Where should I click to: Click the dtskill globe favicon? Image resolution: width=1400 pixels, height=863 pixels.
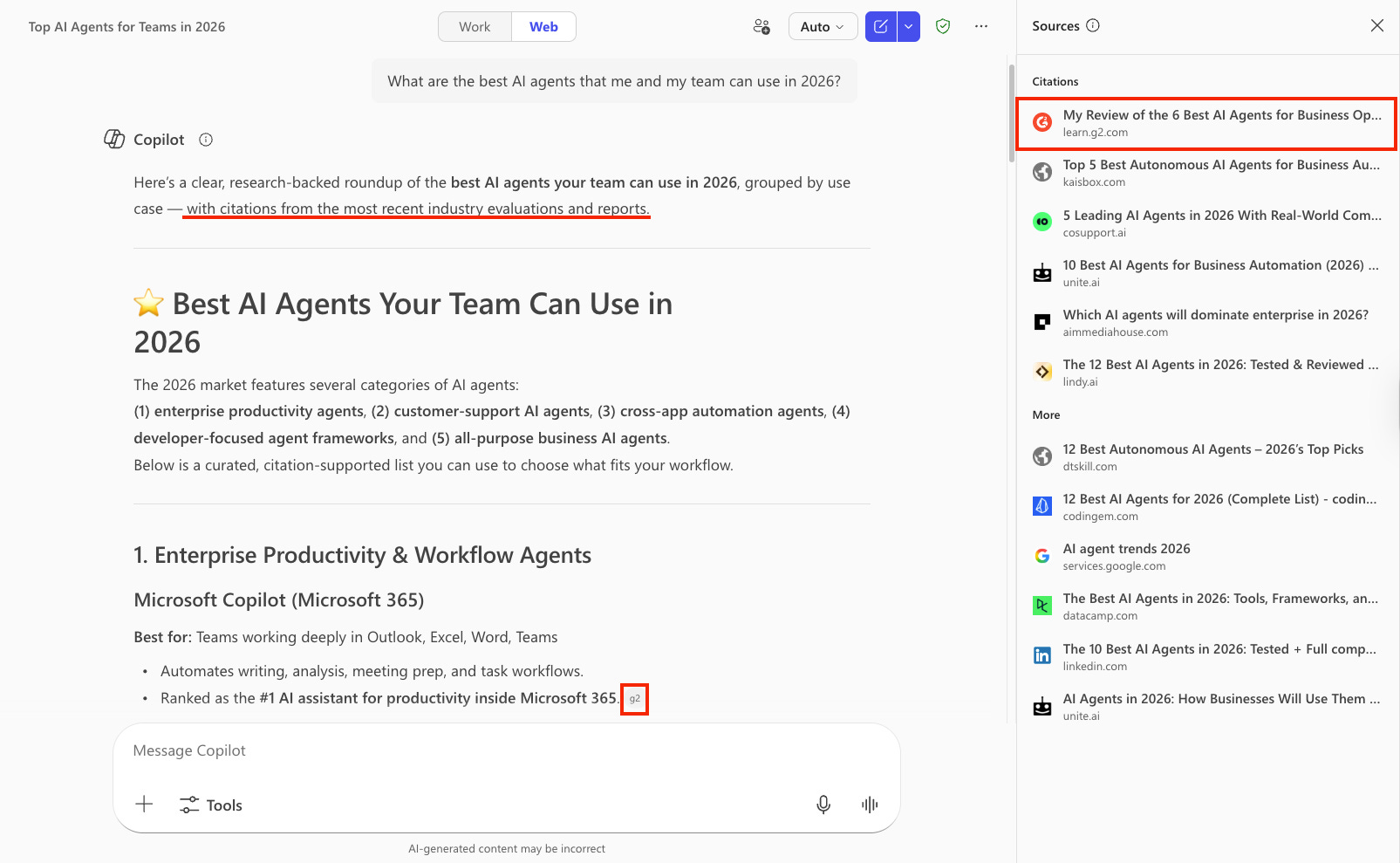tap(1042, 457)
